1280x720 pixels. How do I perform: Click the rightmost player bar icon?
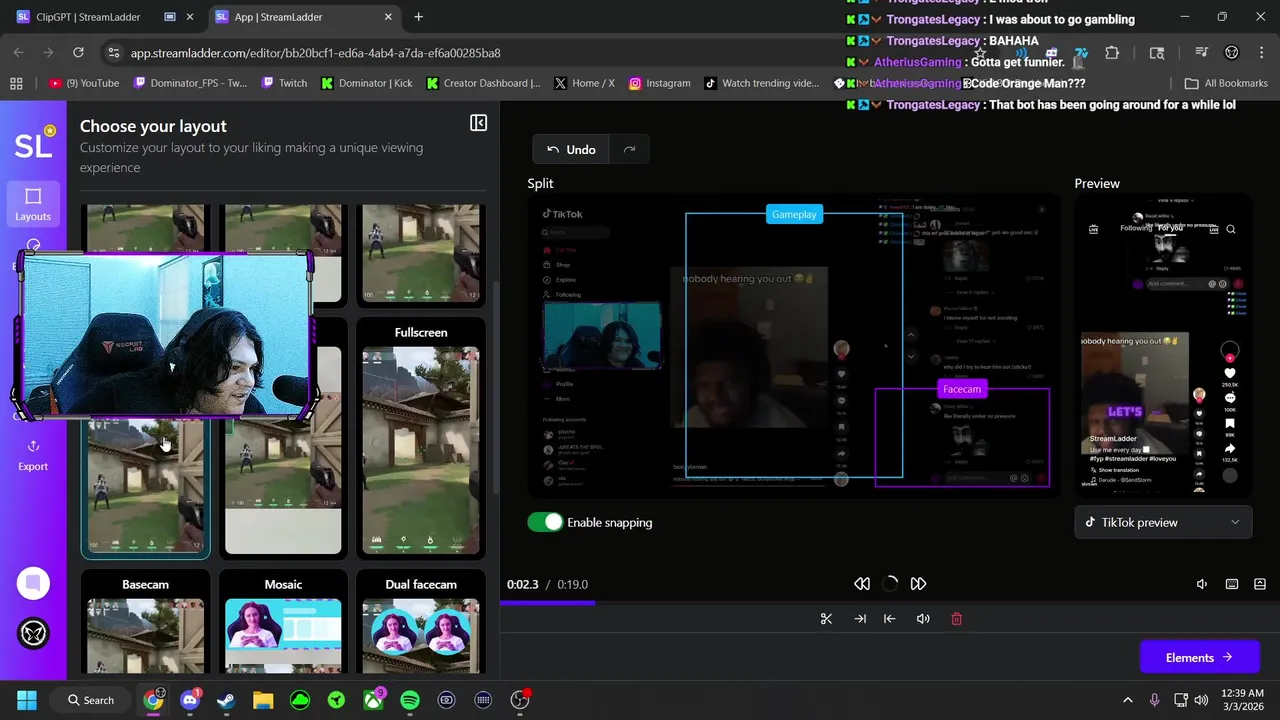1260,584
